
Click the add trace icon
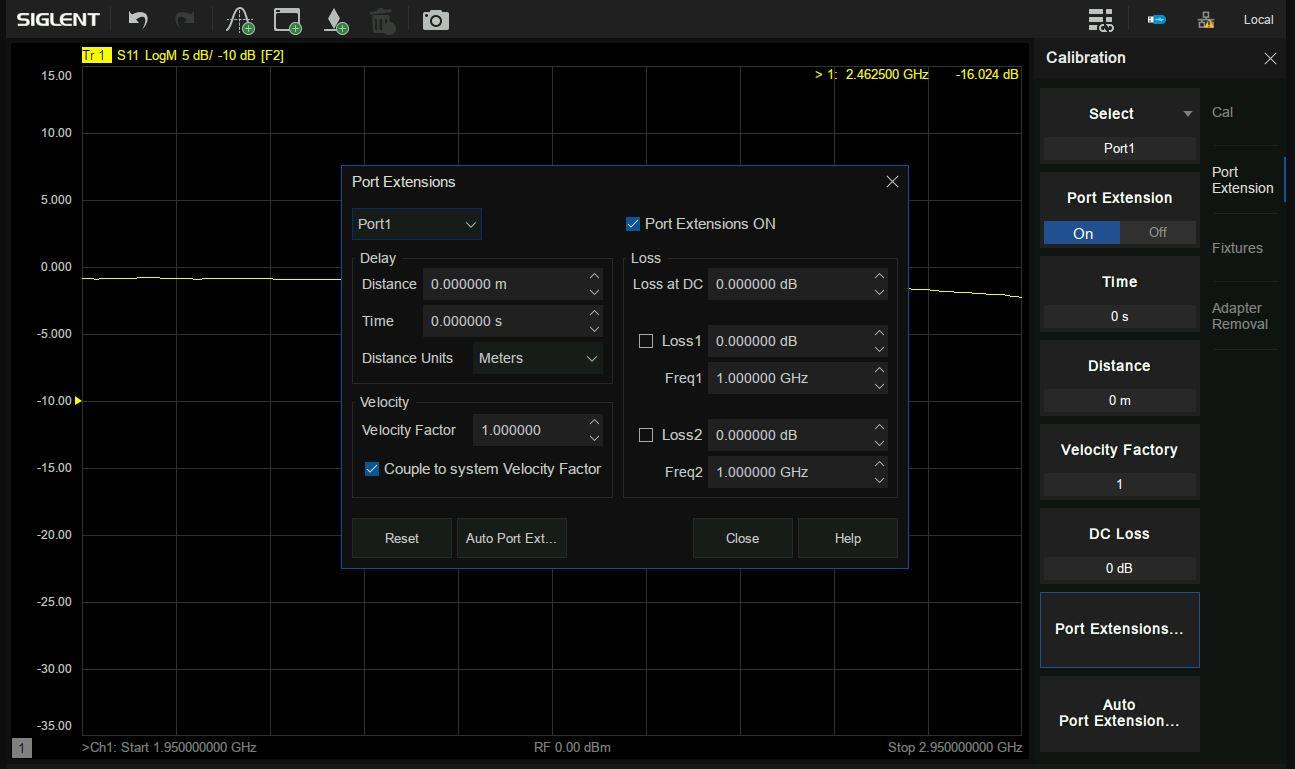239,19
